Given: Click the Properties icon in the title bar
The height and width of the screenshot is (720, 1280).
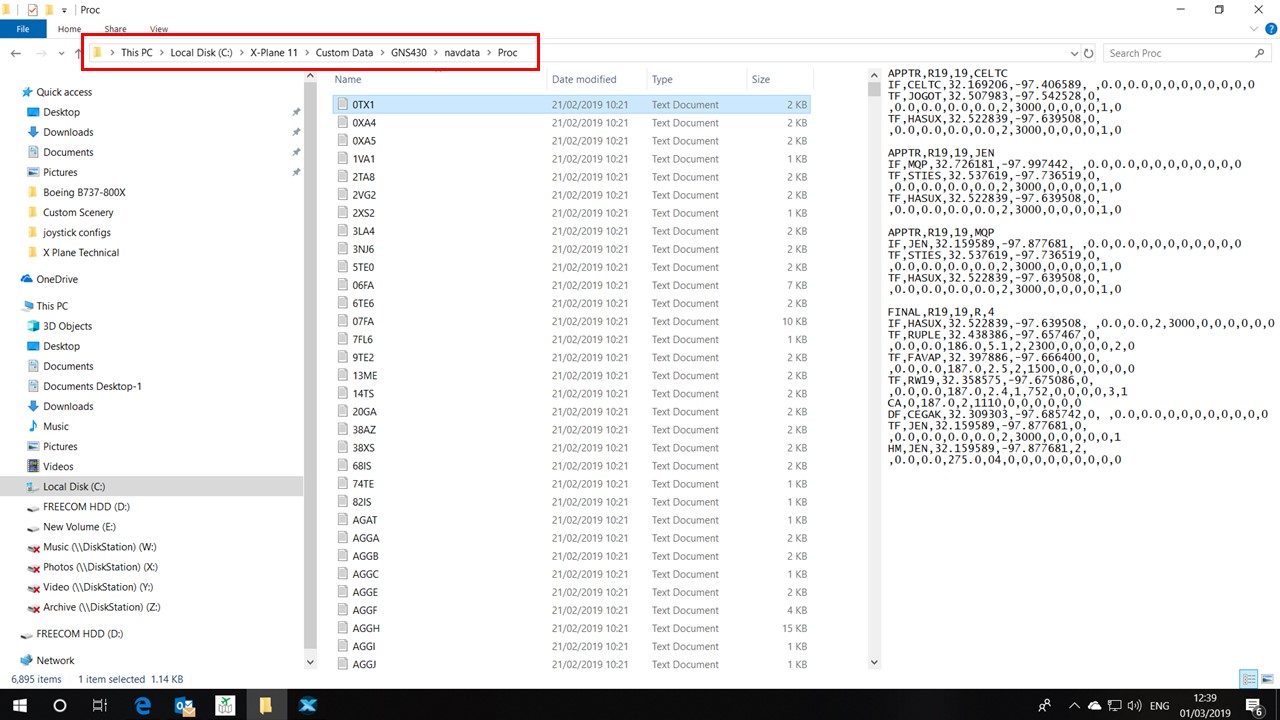Looking at the screenshot, I should (32, 10).
